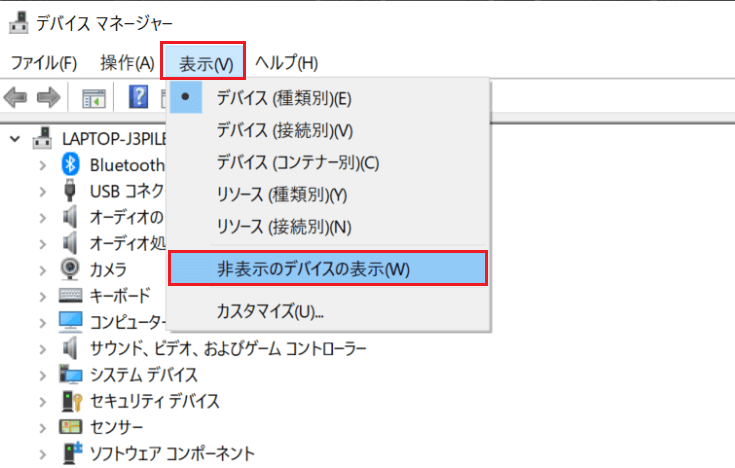Image resolution: width=735 pixels, height=468 pixels.
Task: Expand the ソフトウェア コンポーネント category
Action: pos(43,454)
